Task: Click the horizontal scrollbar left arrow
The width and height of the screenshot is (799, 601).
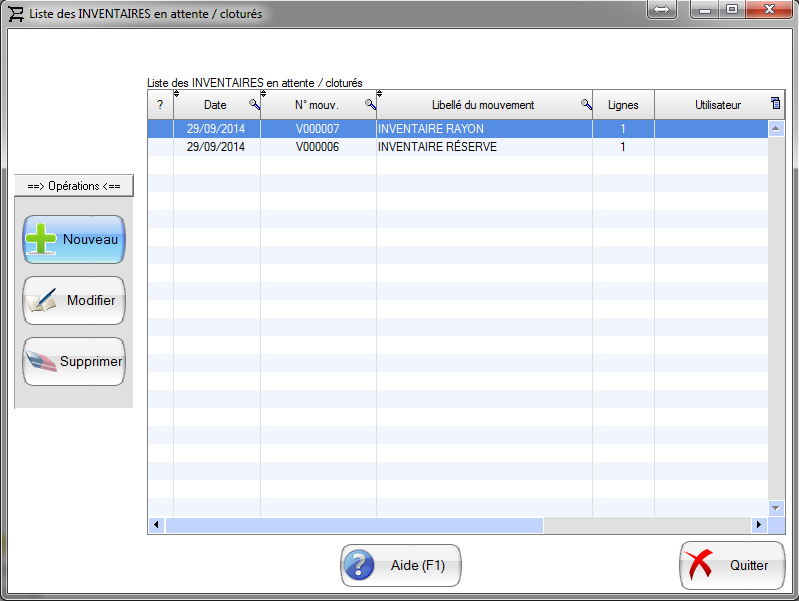Action: [156, 525]
